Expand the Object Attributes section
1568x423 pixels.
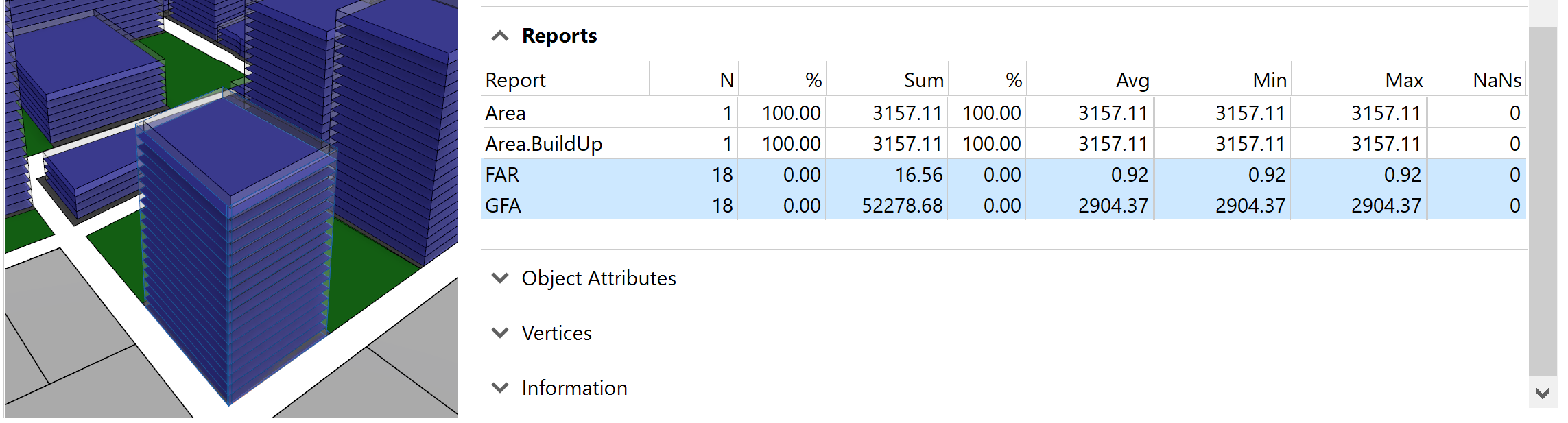(x=500, y=278)
